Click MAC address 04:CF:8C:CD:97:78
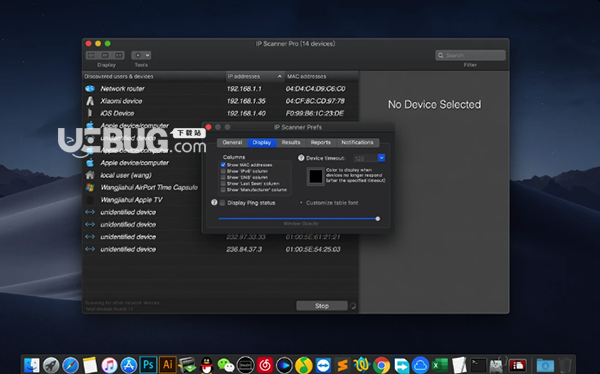Image resolution: width=600 pixels, height=374 pixels. (x=315, y=101)
